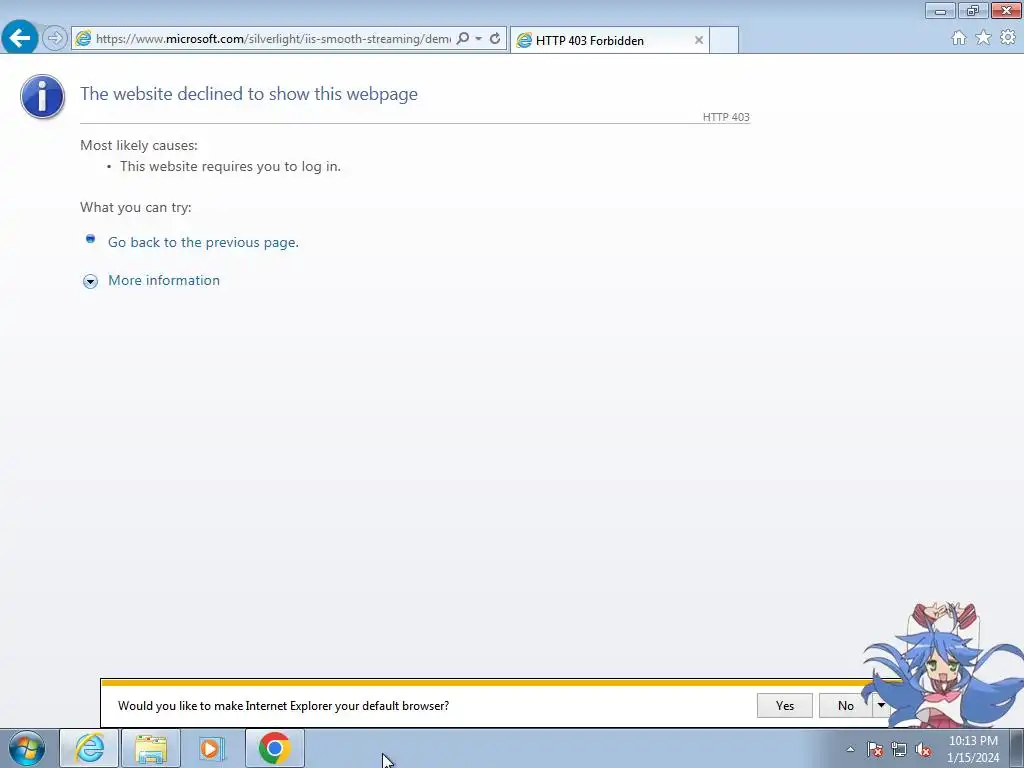Screen dimensions: 1024x768
Task: Open Google Chrome from the taskbar
Action: 274,748
